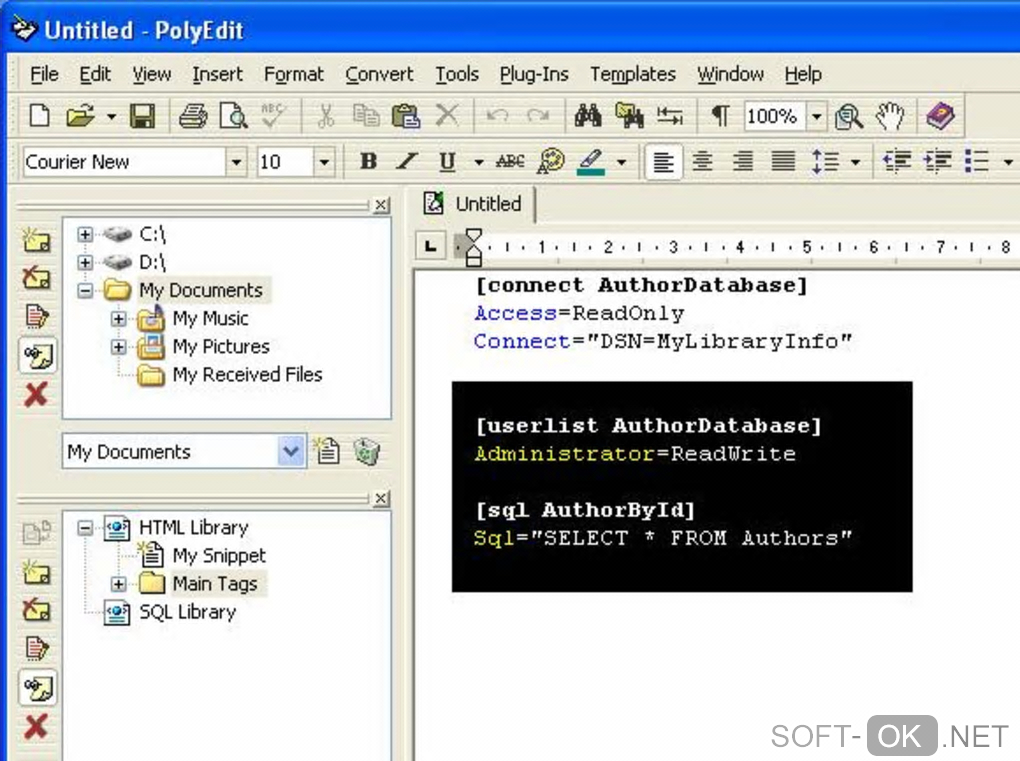Open Find with the binoculars icon
This screenshot has height=761, width=1020.
[589, 116]
